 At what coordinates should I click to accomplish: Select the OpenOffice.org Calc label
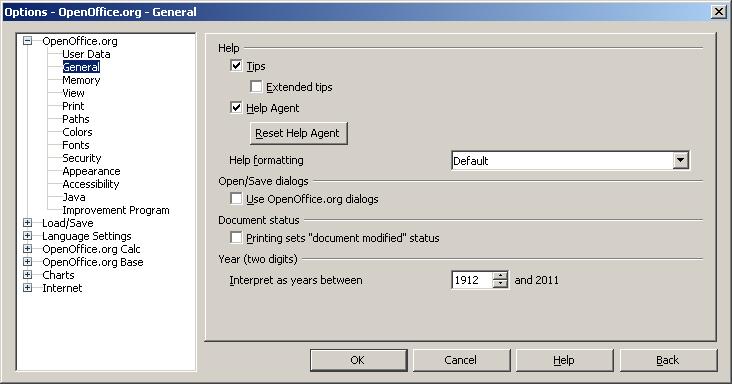coord(92,249)
